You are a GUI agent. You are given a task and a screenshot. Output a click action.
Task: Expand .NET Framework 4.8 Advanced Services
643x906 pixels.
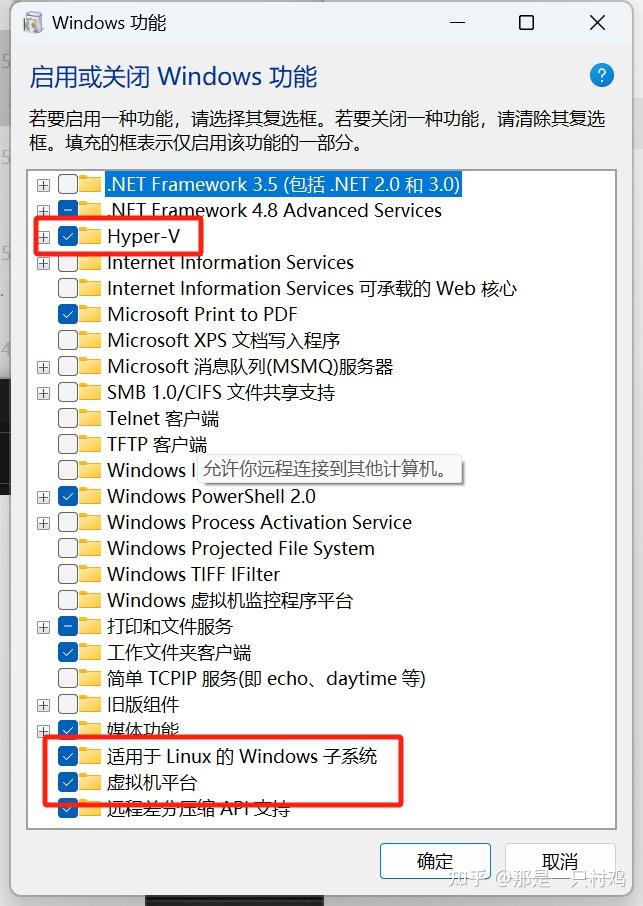click(42, 210)
